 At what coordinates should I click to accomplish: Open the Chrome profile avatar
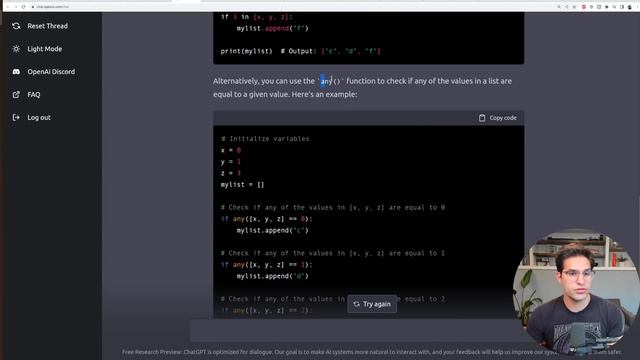pyautogui.click(x=629, y=7)
